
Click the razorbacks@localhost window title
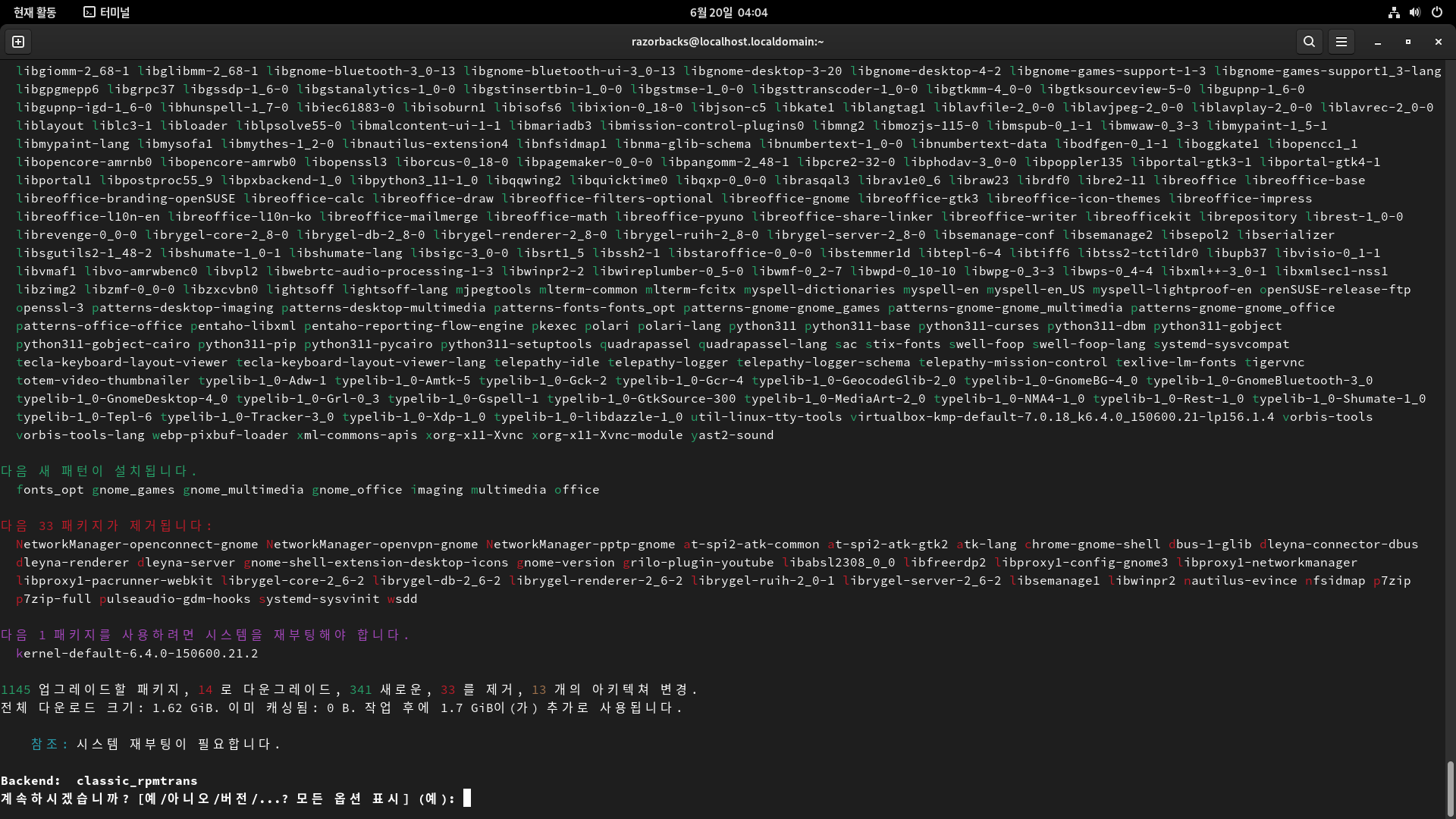click(x=727, y=42)
